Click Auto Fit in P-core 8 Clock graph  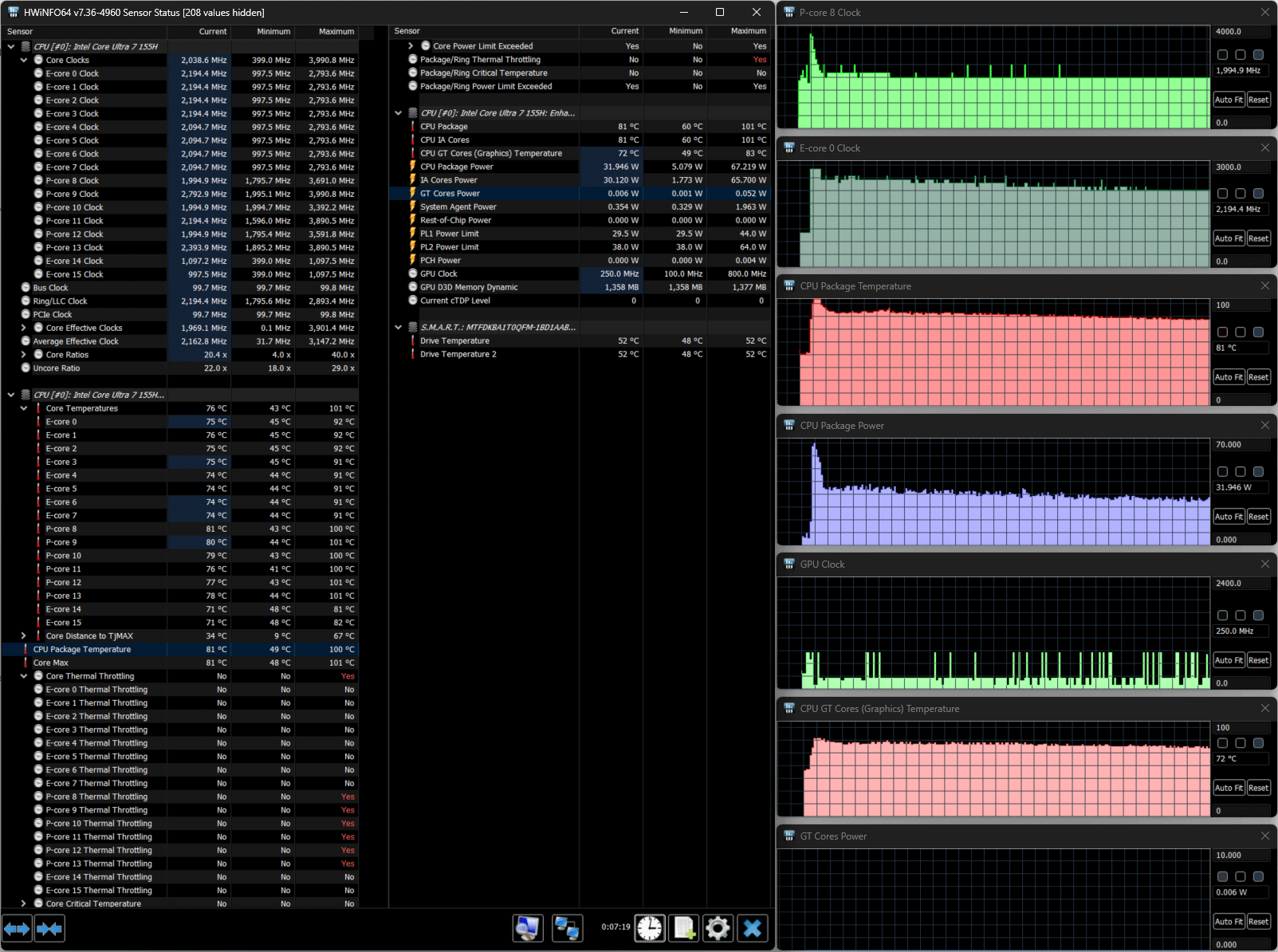click(x=1229, y=100)
